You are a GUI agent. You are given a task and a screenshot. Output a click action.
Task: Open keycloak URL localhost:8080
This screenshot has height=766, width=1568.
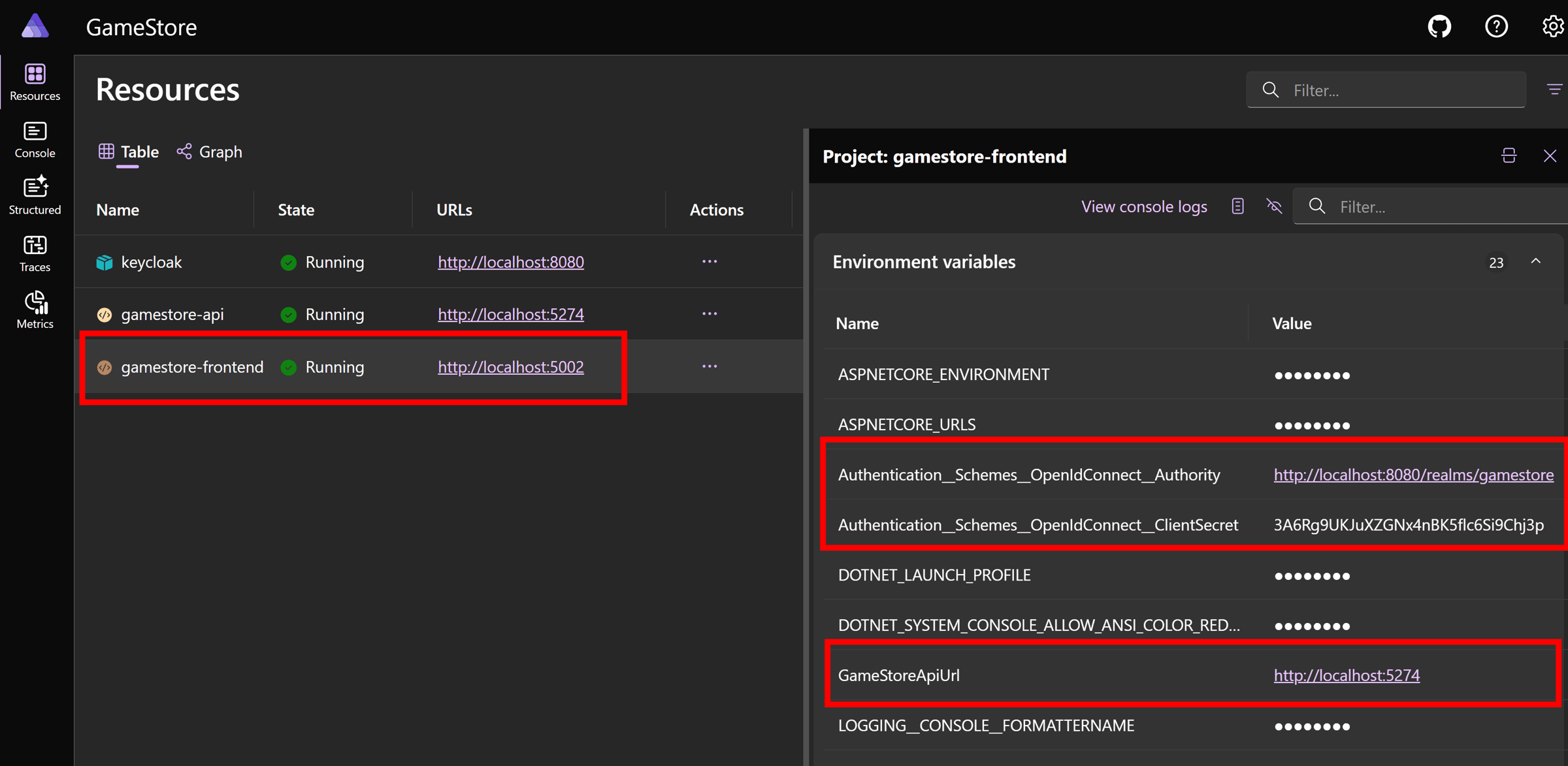(511, 263)
